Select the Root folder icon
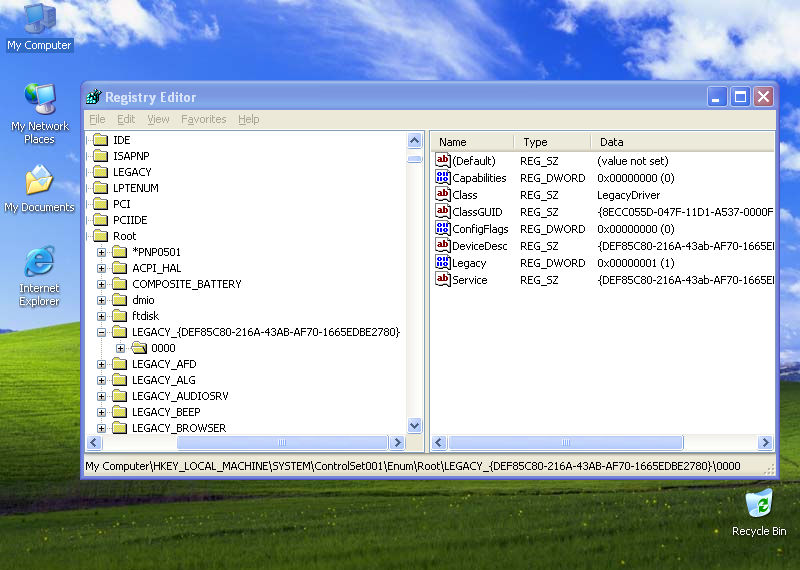Screen dimensions: 800x570 click(x=101, y=236)
